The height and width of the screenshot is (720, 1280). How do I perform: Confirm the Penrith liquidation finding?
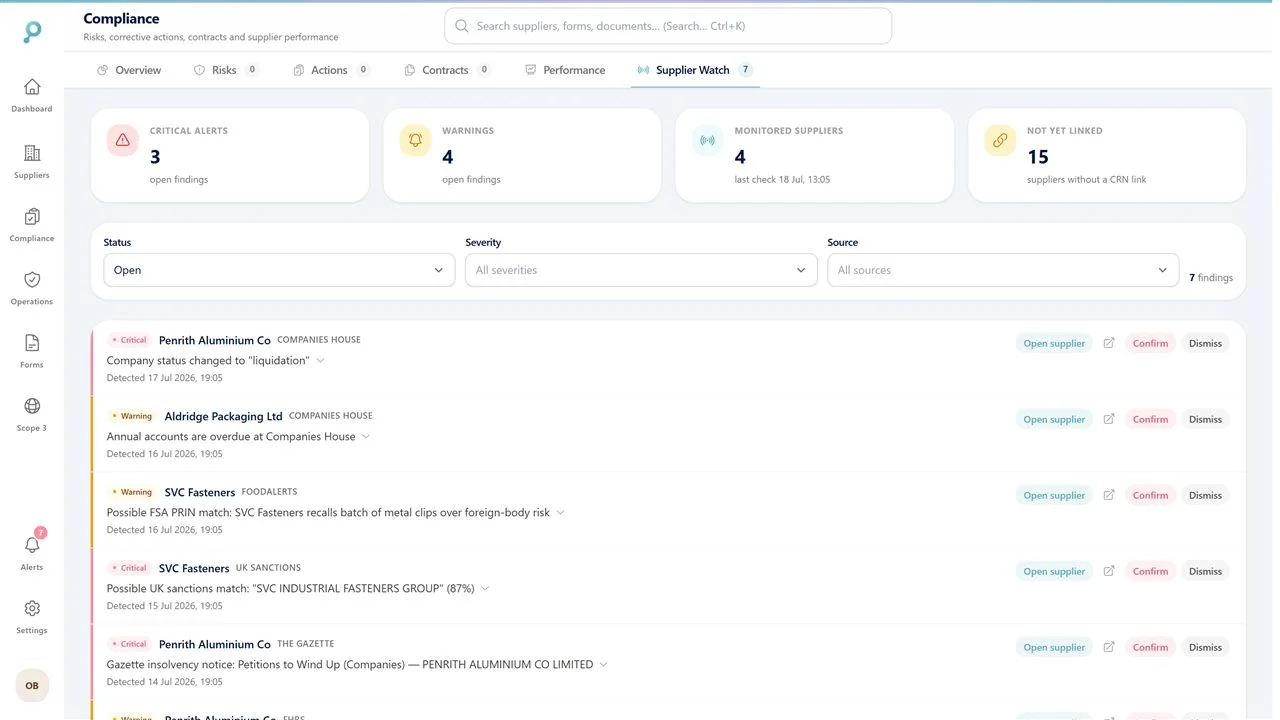[x=1150, y=343]
